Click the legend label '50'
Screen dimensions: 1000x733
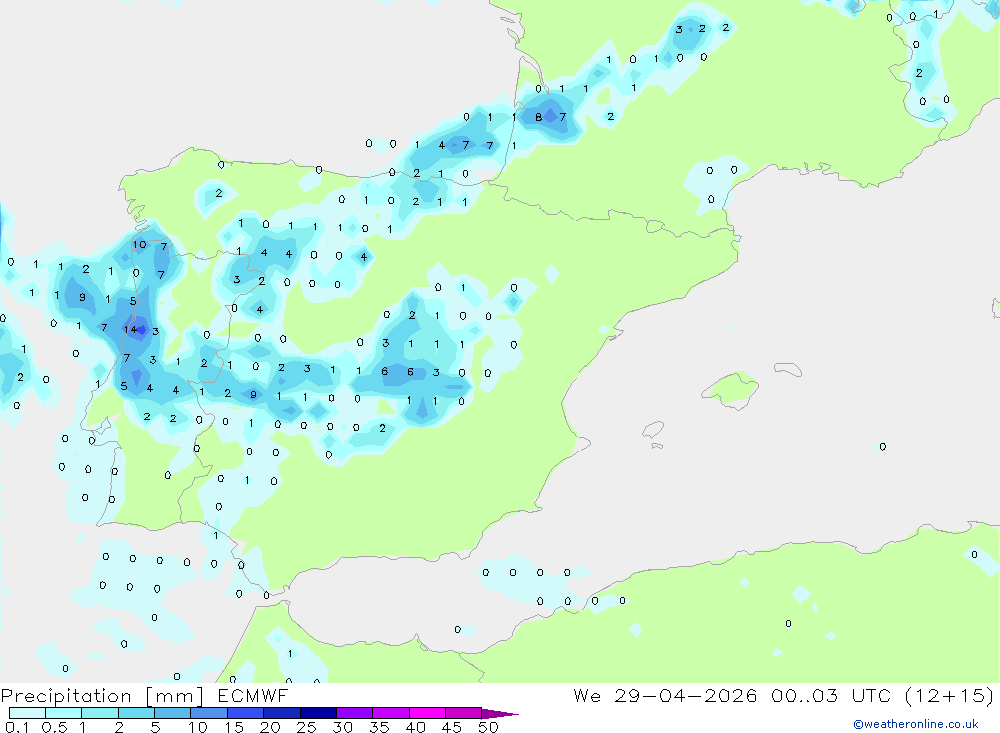pos(488,727)
